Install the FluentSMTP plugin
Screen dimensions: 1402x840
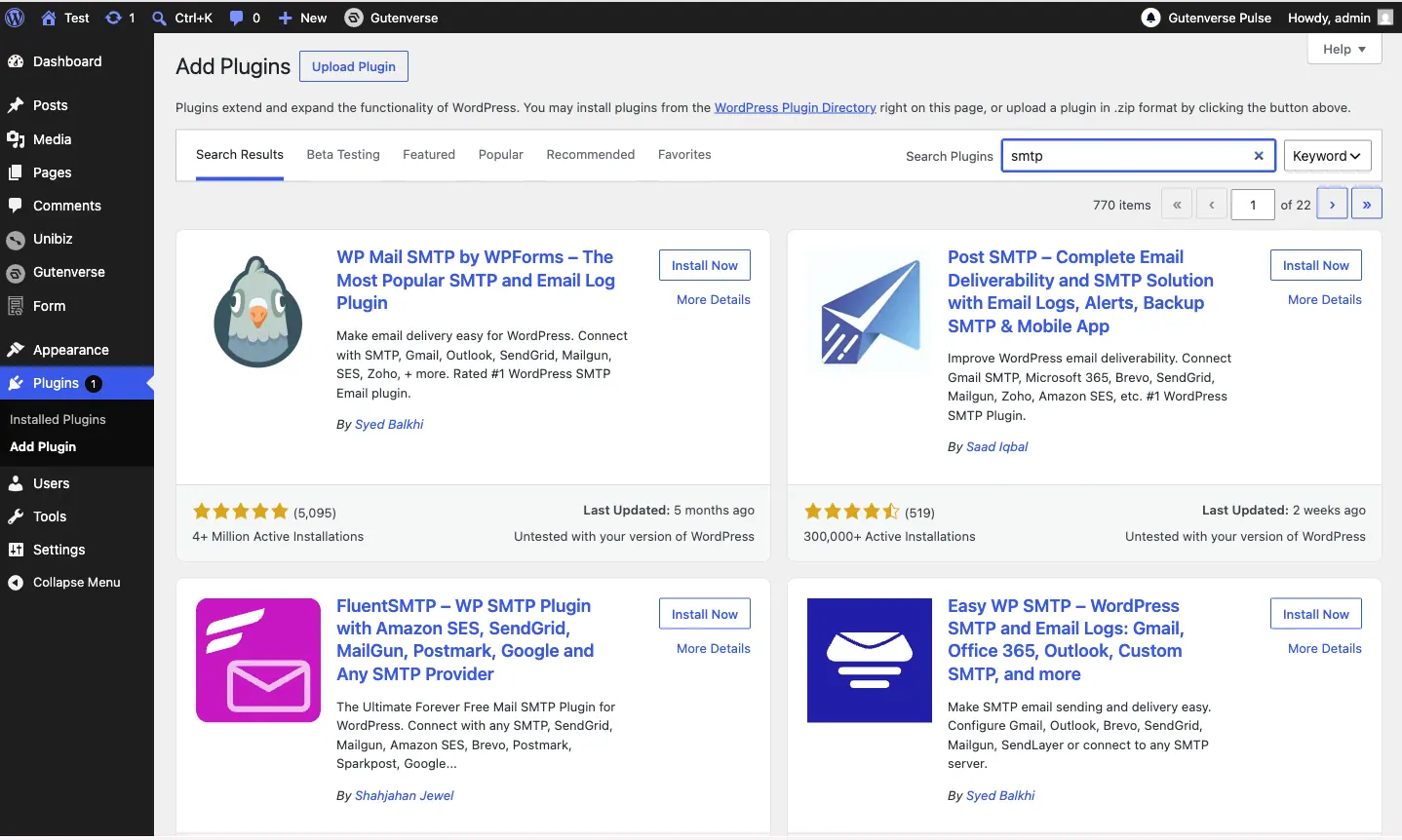705,615
